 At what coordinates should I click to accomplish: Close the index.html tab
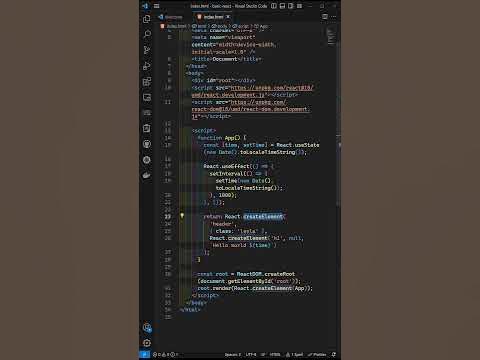pos(228,17)
